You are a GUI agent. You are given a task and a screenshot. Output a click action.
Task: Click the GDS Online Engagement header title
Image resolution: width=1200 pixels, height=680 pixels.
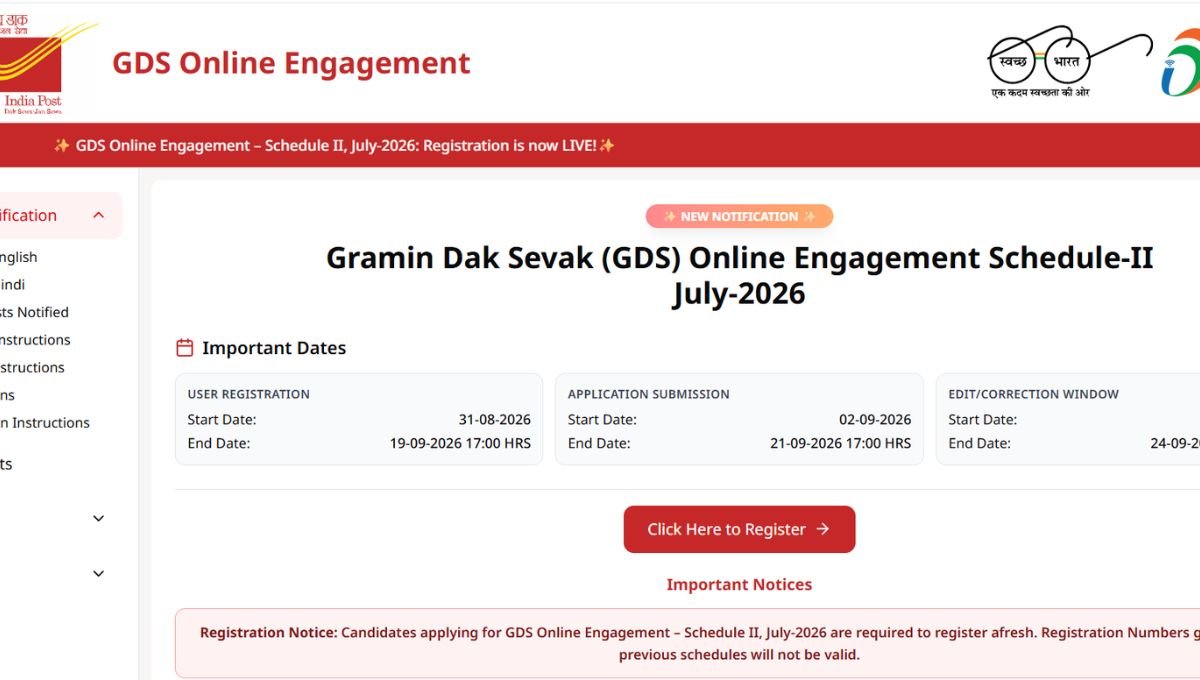point(291,63)
